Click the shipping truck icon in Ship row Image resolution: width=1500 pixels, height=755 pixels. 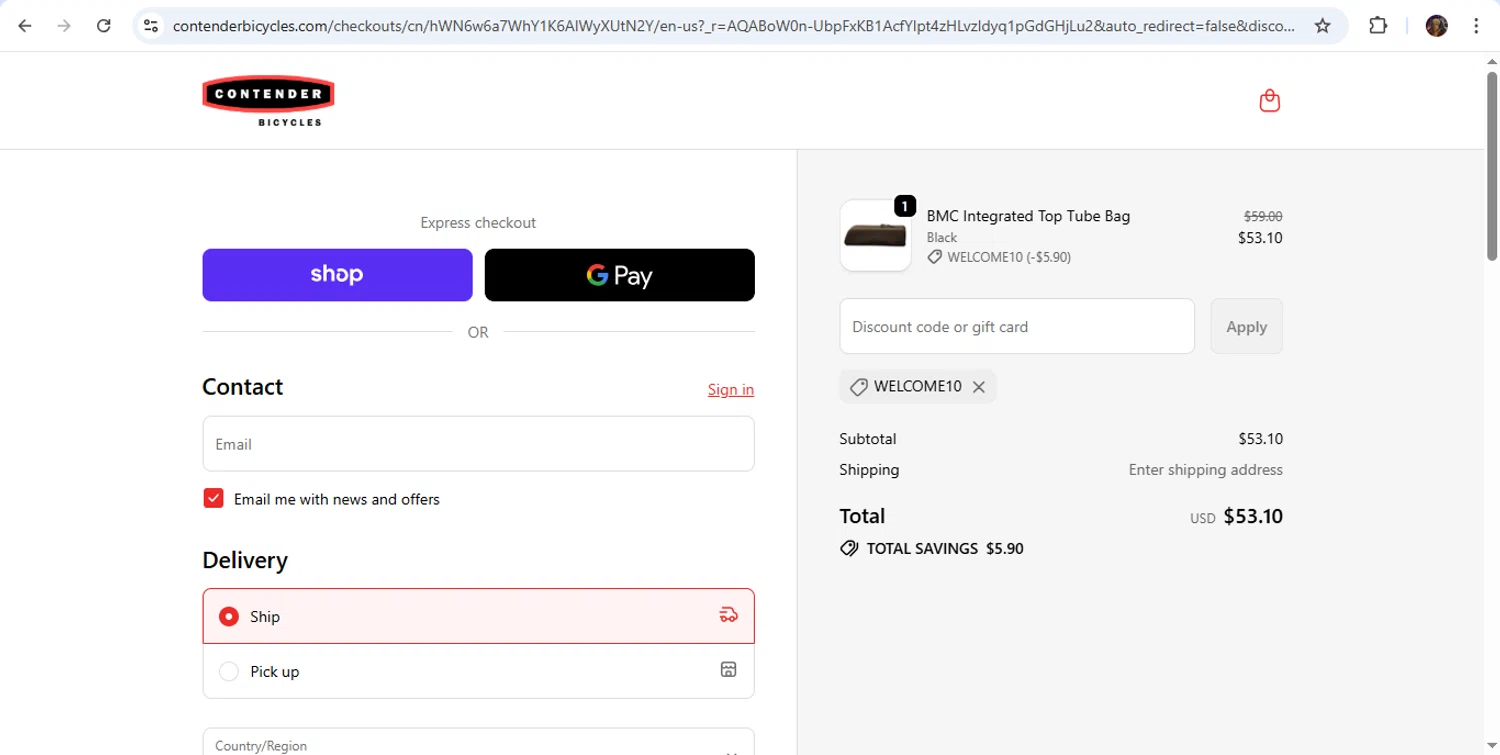pyautogui.click(x=729, y=615)
